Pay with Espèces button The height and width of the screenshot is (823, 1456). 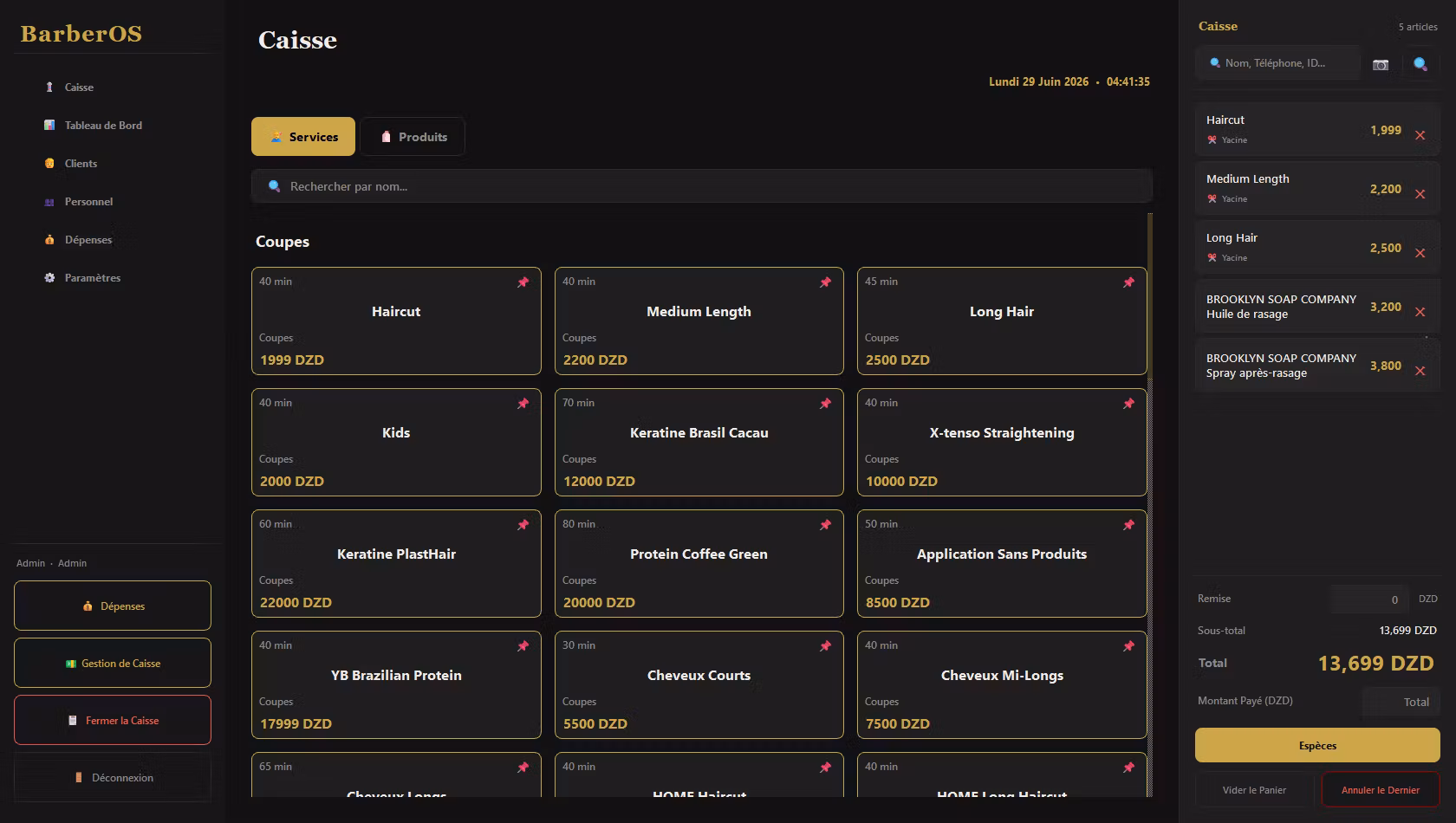click(1317, 745)
